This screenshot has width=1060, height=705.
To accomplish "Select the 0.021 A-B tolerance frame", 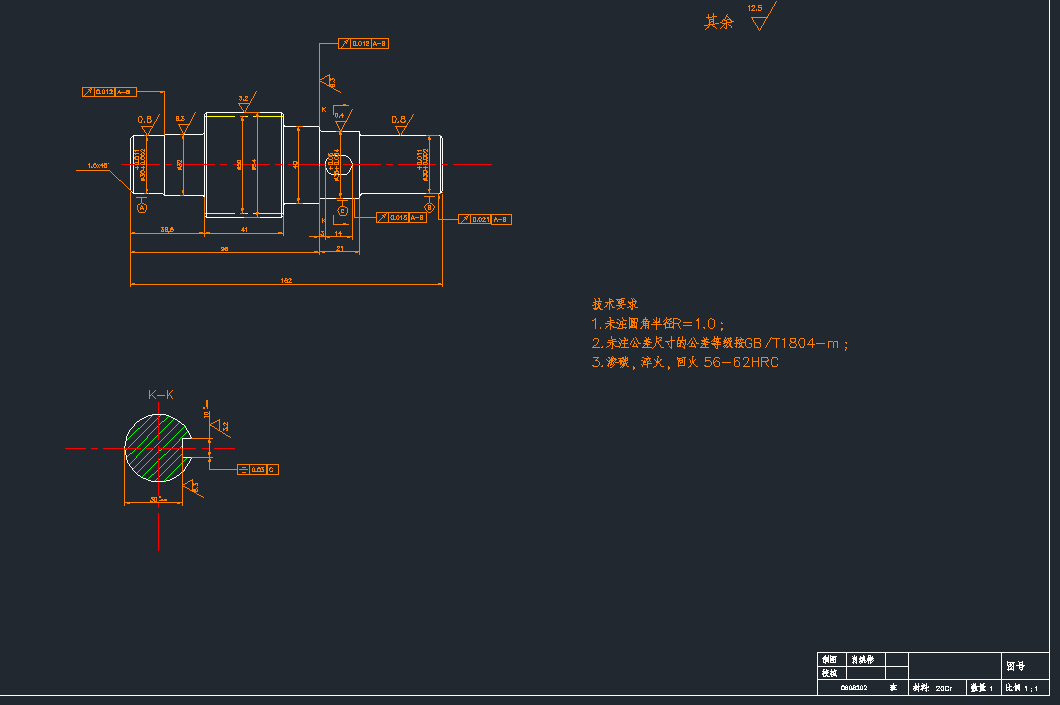I will [x=485, y=219].
